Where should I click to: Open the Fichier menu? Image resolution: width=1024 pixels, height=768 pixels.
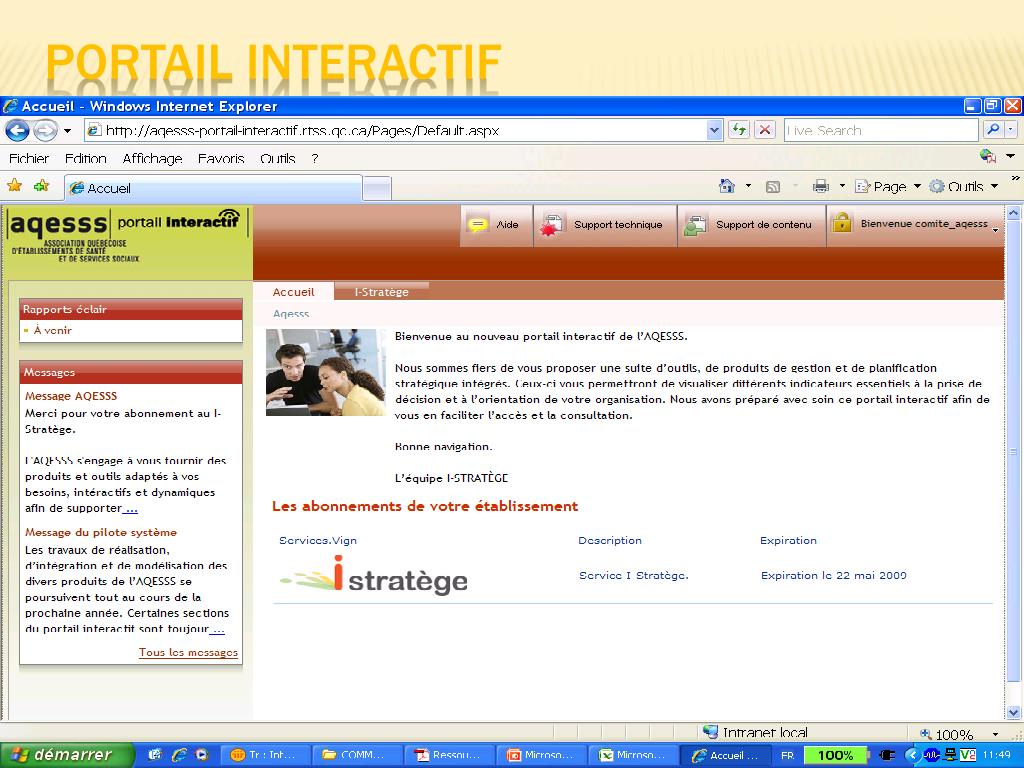coord(29,159)
